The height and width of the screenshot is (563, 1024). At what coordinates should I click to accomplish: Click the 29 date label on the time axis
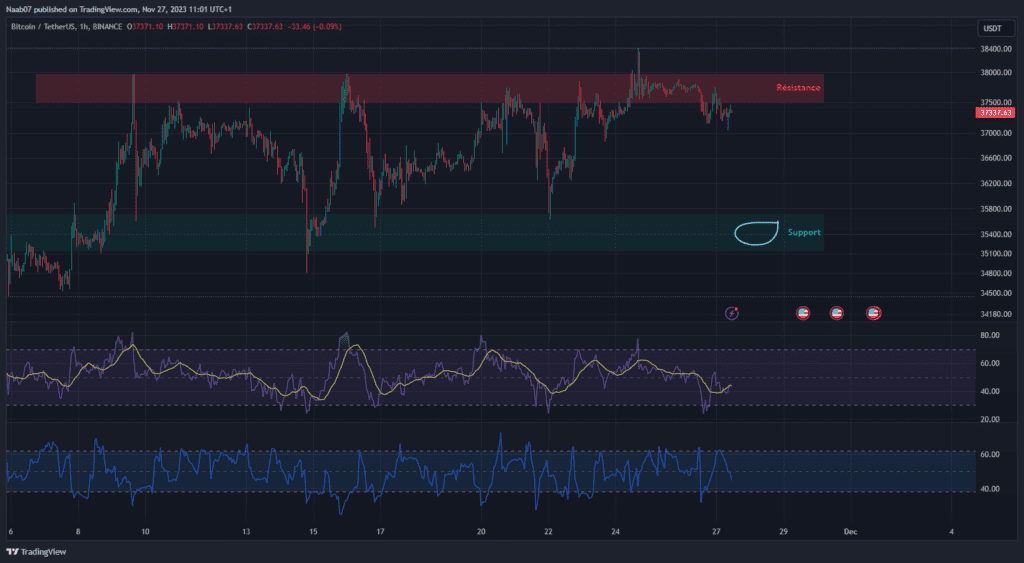point(784,532)
